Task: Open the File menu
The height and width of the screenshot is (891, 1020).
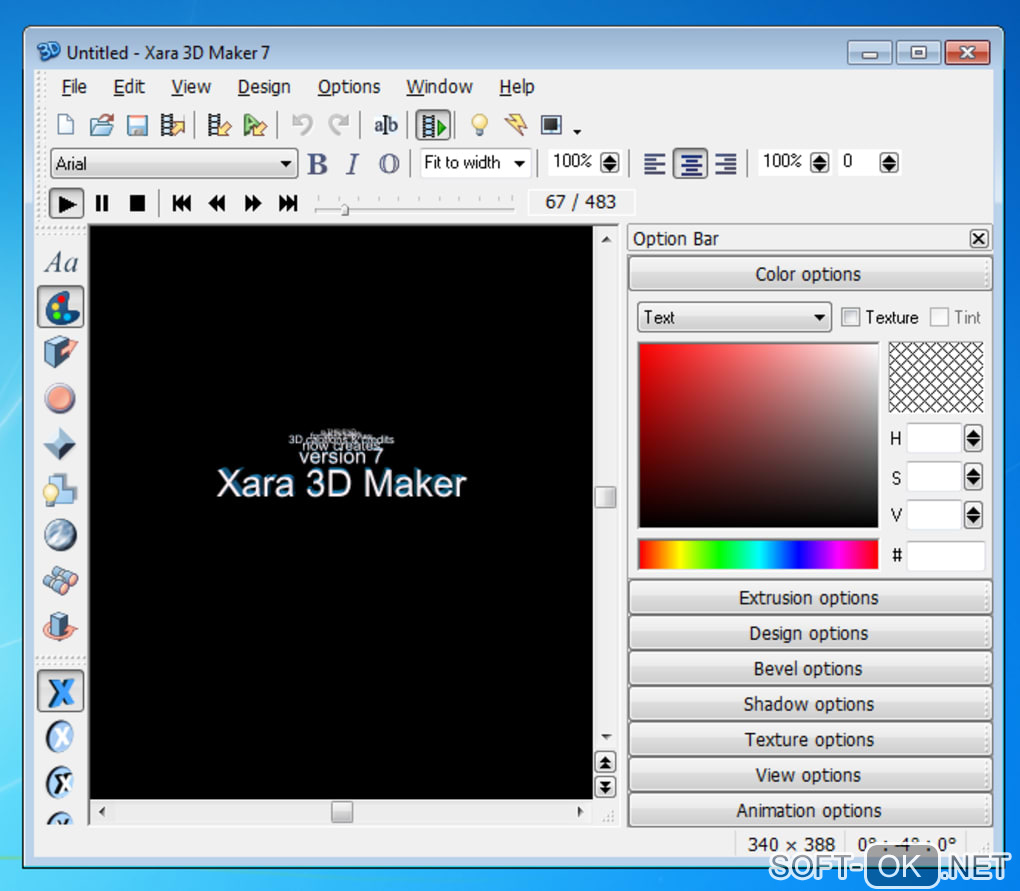Action: coord(74,86)
